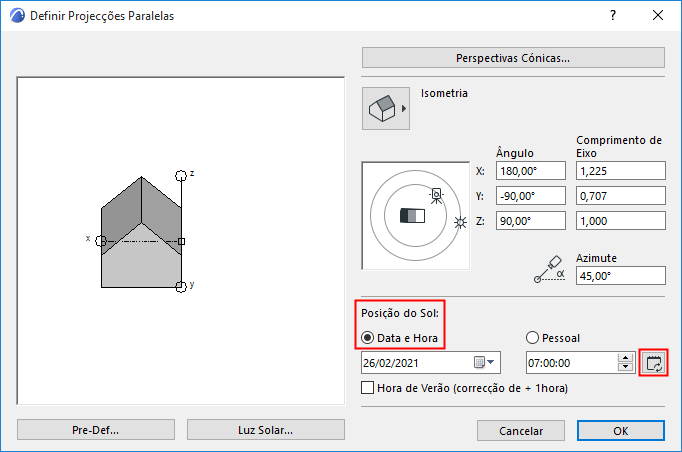The height and width of the screenshot is (452, 682).
Task: Click the Azimute value field
Action: point(620,275)
